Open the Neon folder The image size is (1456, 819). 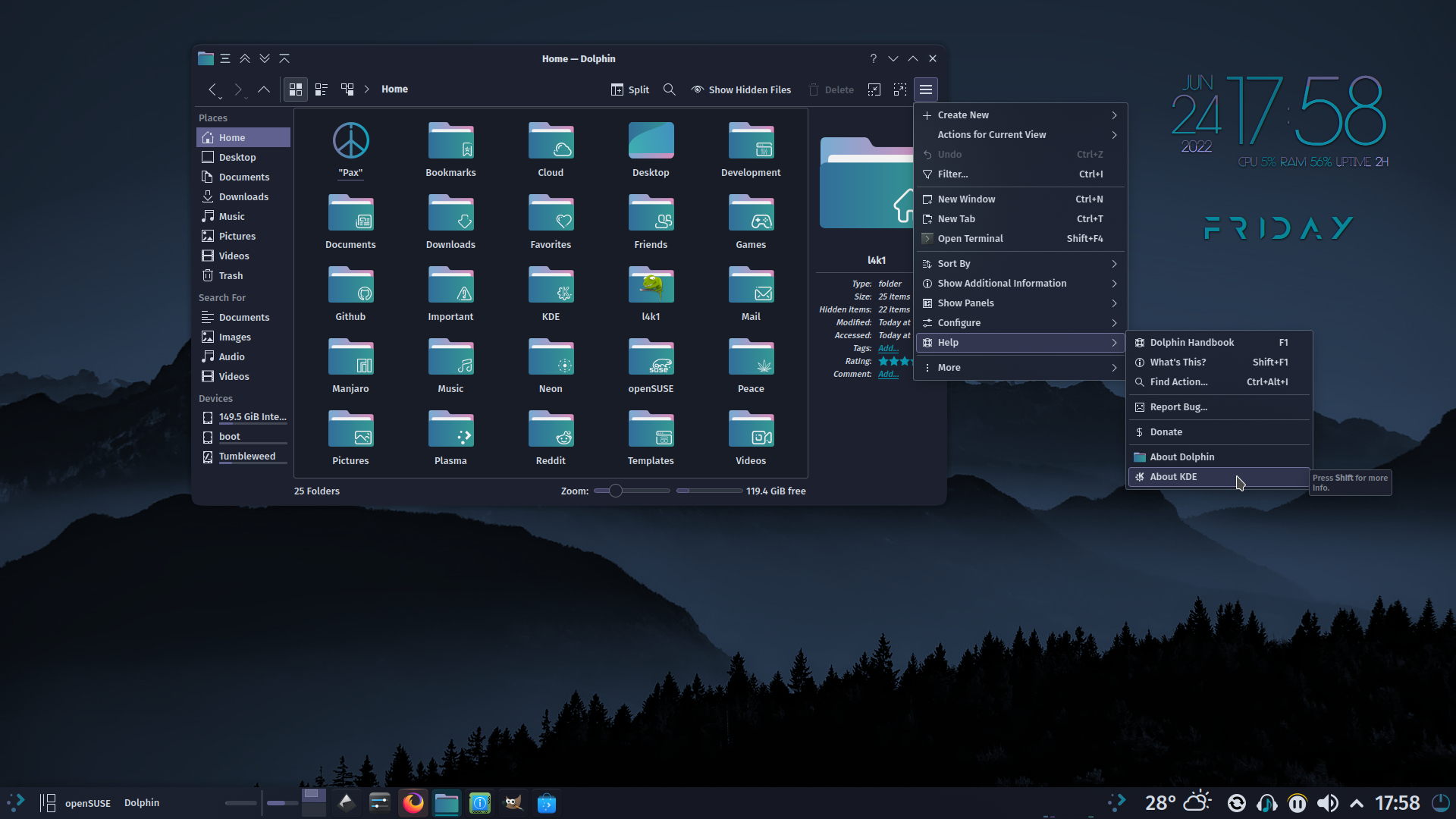pos(551,366)
